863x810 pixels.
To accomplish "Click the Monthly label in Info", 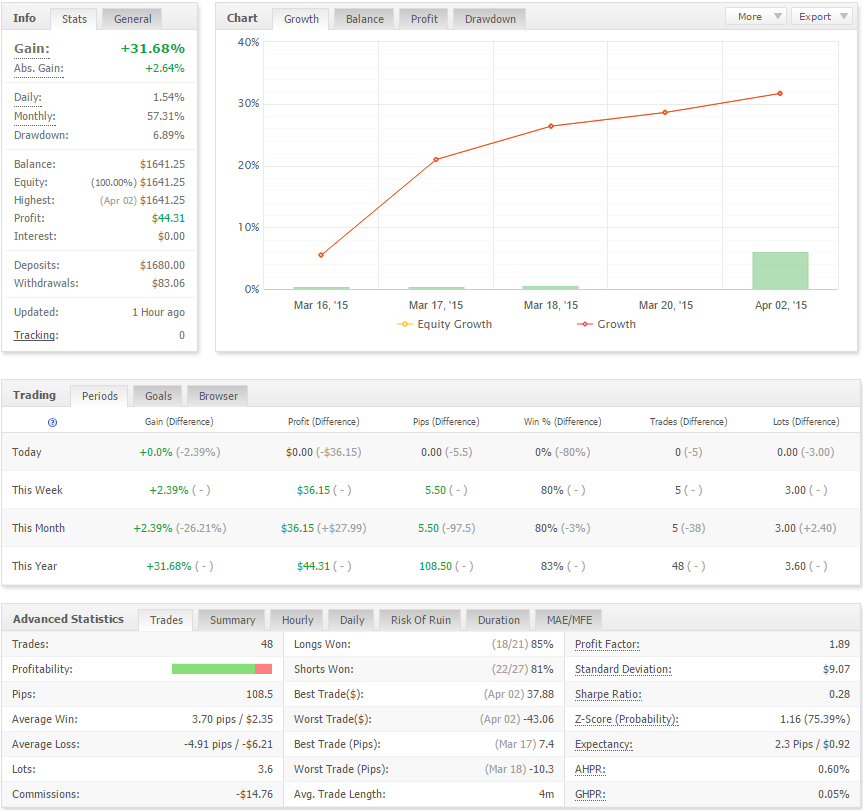I will (x=35, y=116).
